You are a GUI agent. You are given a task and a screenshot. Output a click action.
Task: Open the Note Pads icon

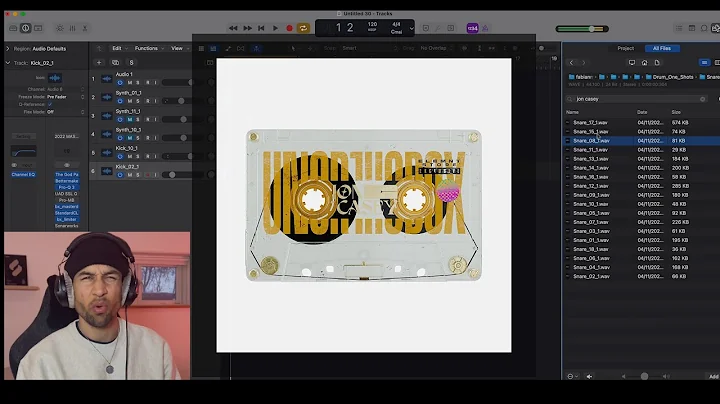(x=692, y=28)
